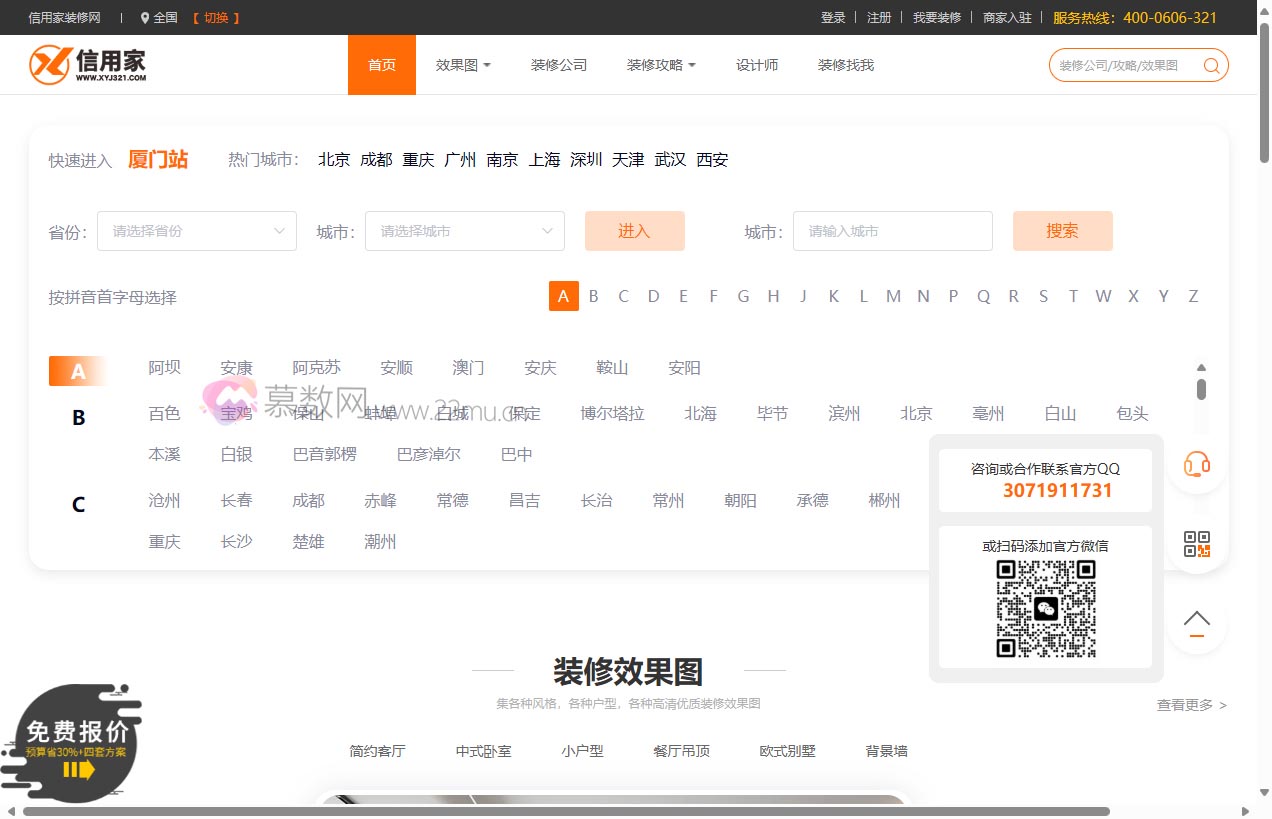This screenshot has width=1272, height=819.
Task: Select the letter B filter
Action: (593, 295)
